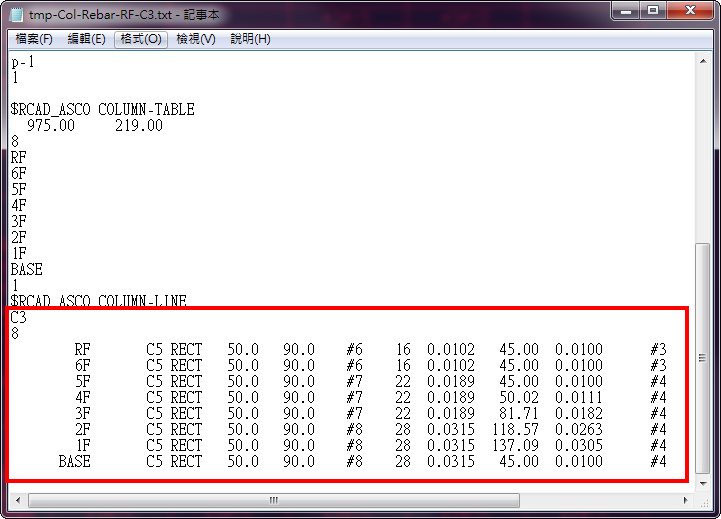Click the vertical scrollbar up arrow
The height and width of the screenshot is (519, 721).
703,61
